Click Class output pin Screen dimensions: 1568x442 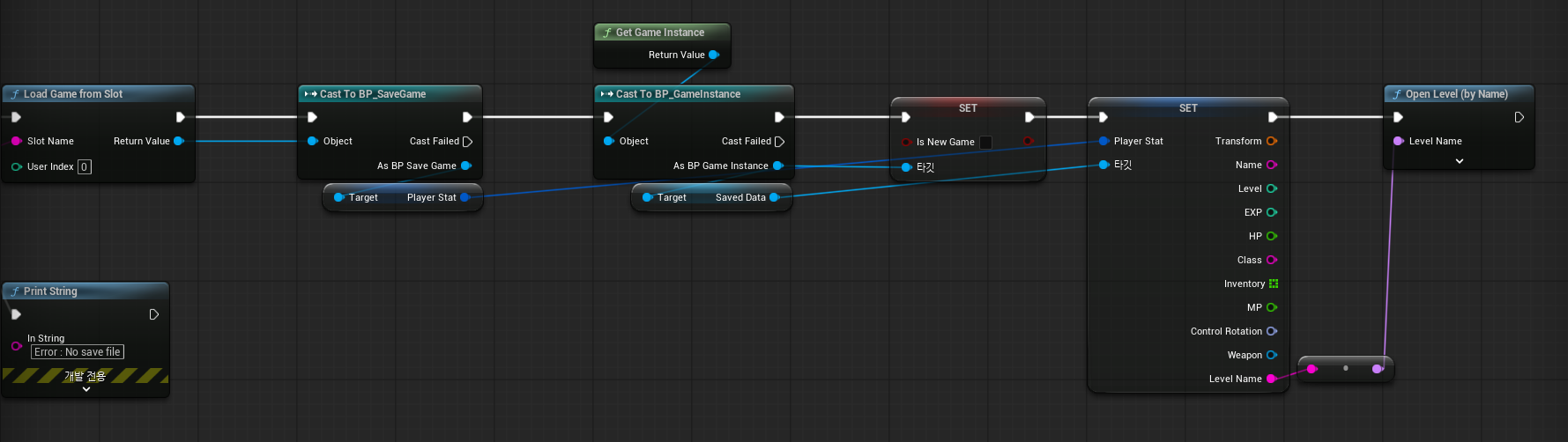pyautogui.click(x=1272, y=260)
